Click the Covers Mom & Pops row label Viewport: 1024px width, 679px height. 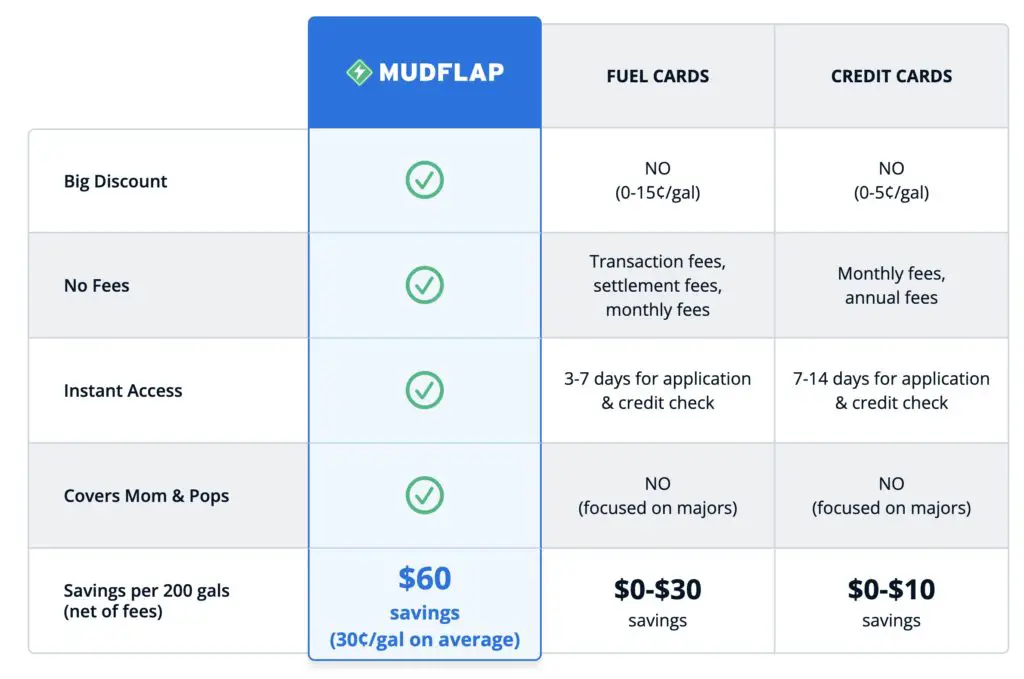146,496
